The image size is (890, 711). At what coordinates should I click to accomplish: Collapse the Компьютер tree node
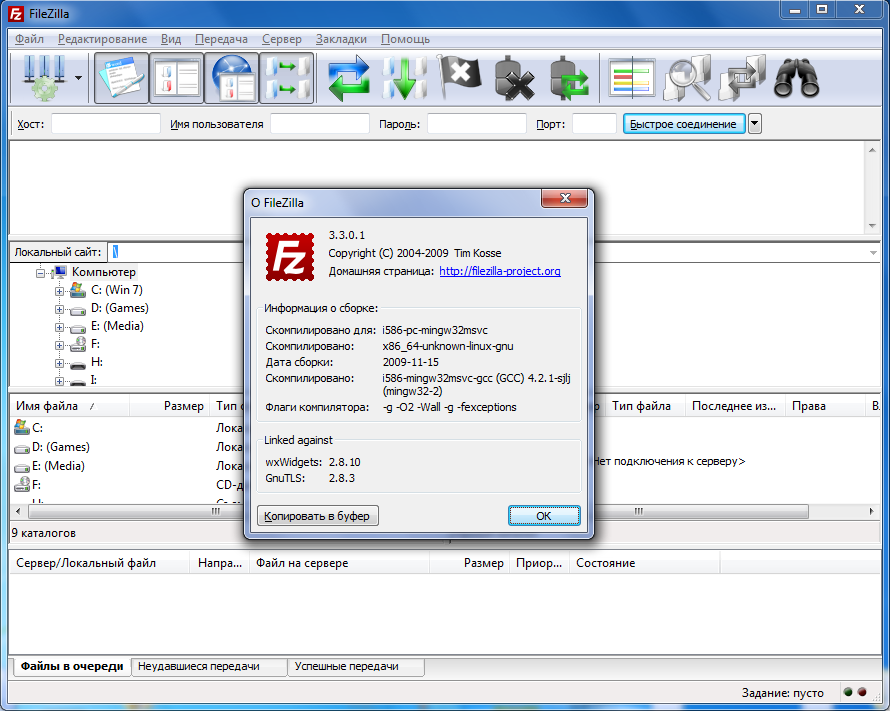(x=40, y=273)
